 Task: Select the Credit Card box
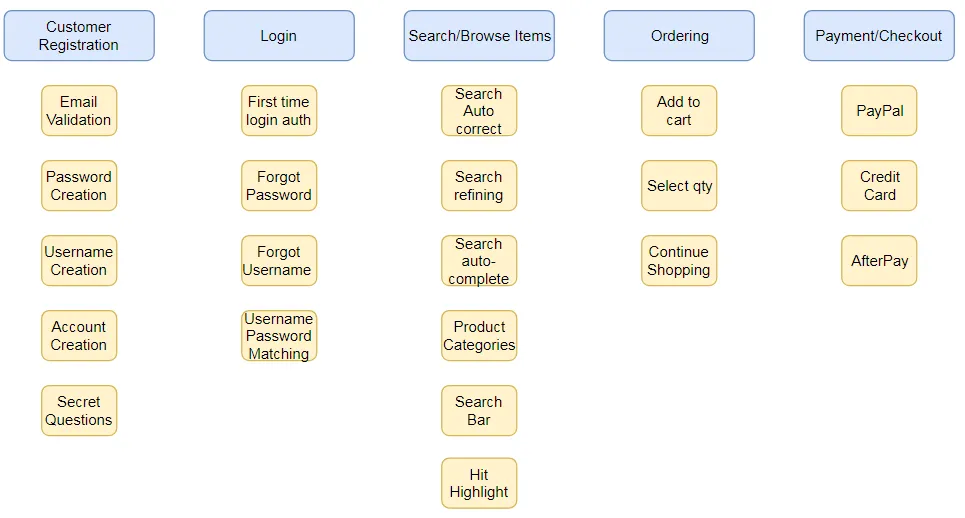pyautogui.click(x=879, y=186)
